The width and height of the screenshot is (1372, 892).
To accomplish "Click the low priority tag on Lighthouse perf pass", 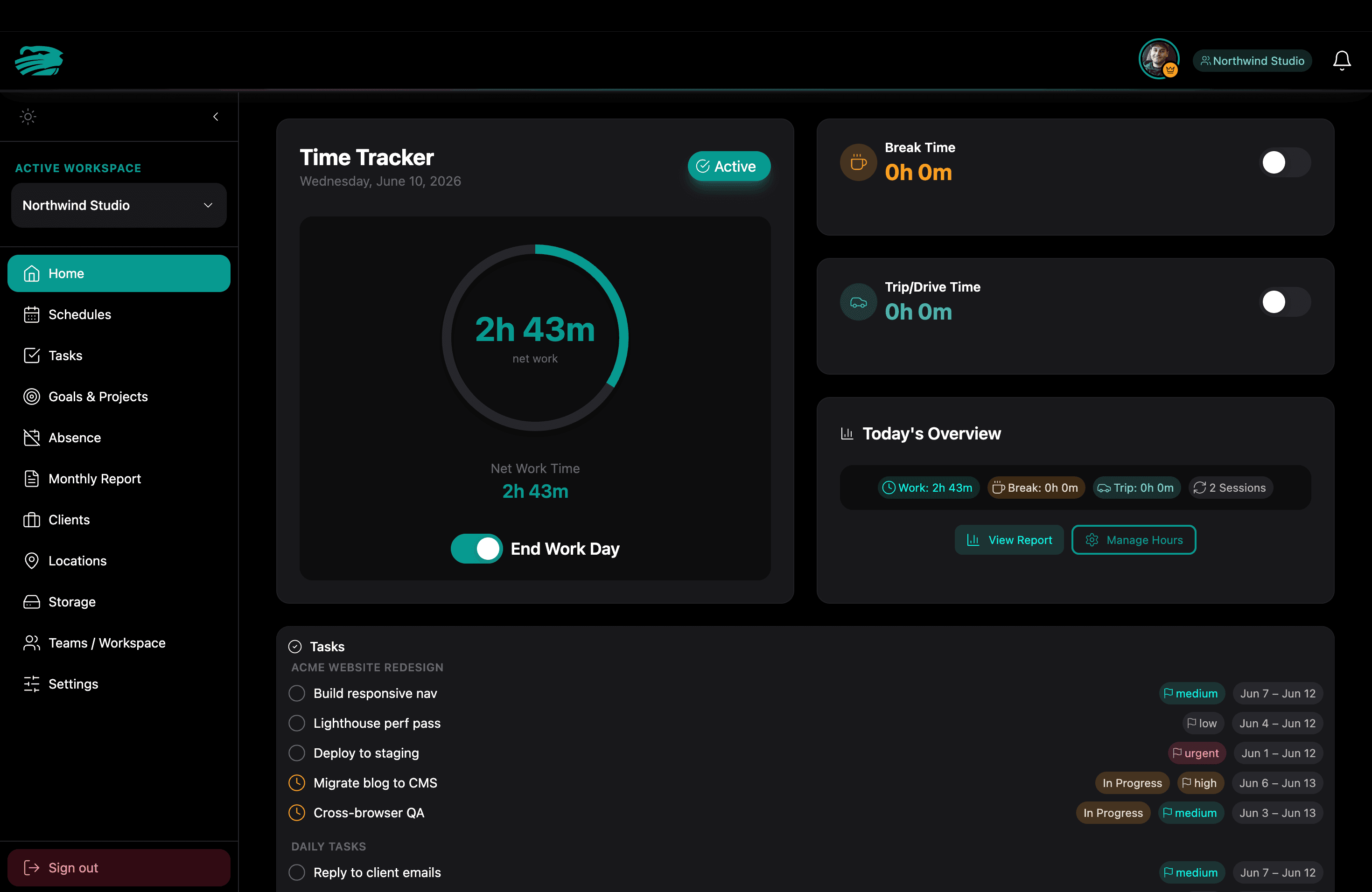I will (1203, 723).
